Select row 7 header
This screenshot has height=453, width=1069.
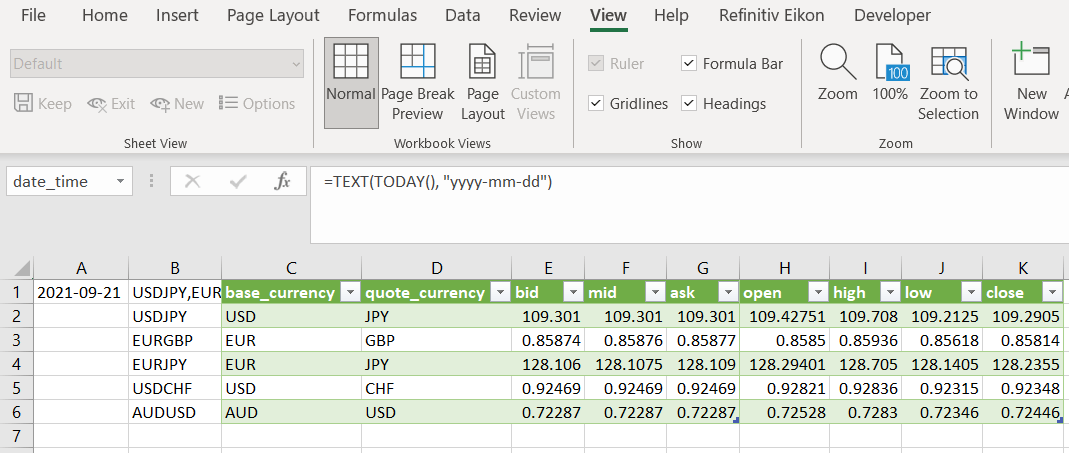(16, 435)
